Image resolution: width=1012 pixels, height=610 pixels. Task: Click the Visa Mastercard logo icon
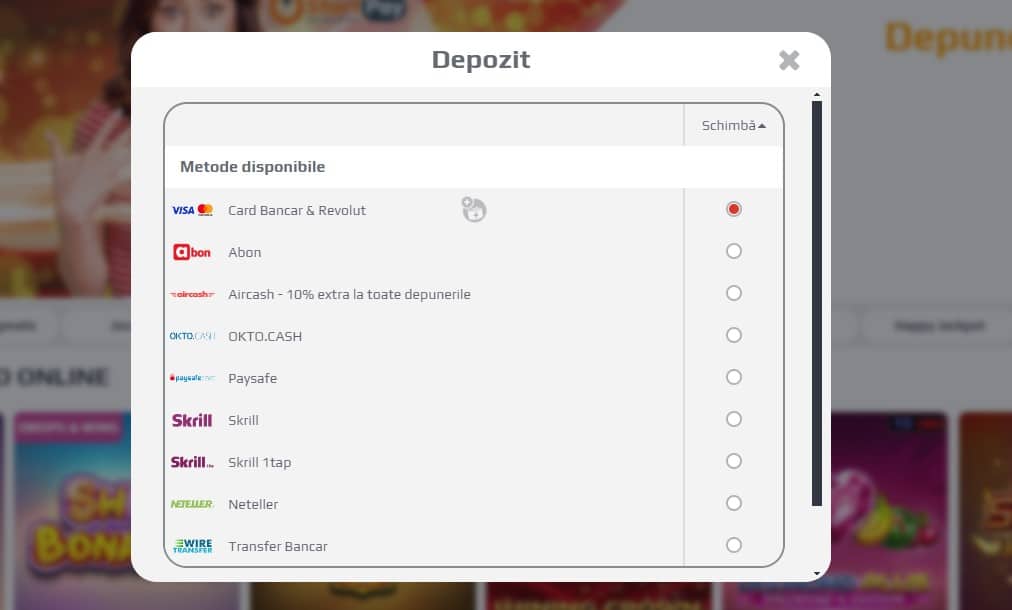tap(192, 210)
